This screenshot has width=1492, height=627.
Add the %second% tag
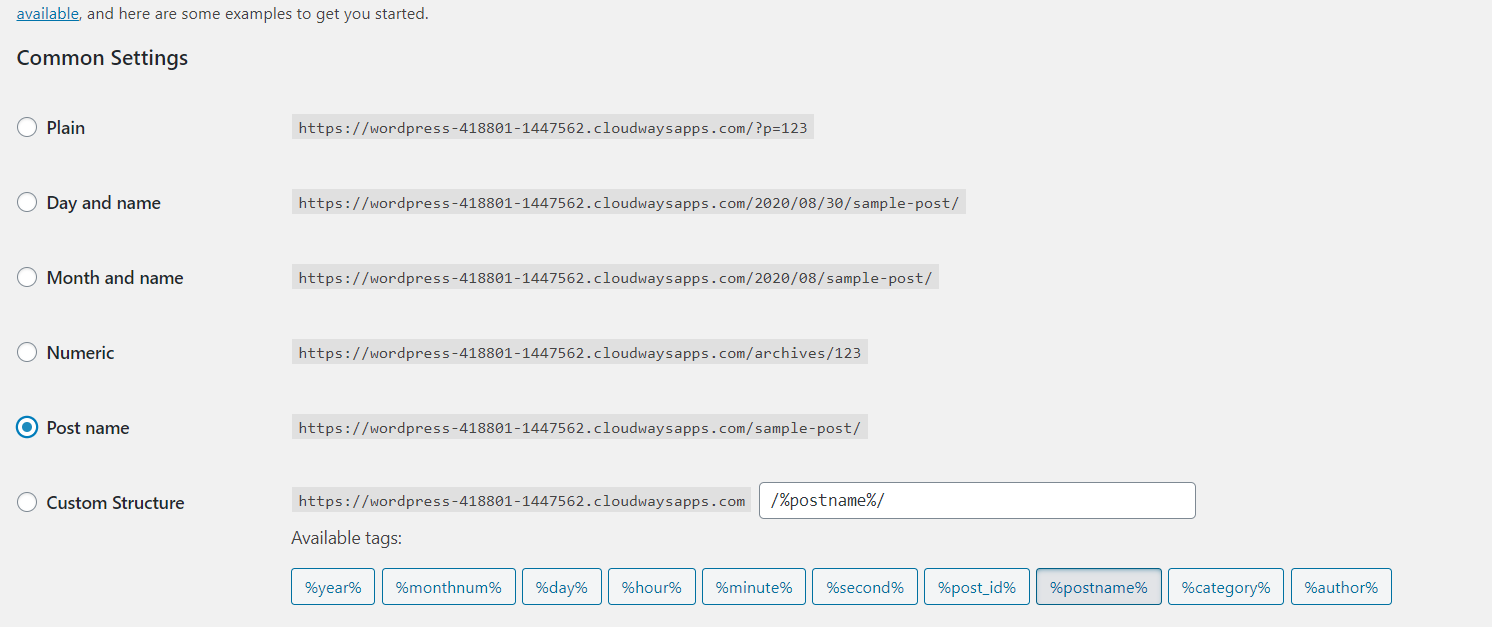click(x=864, y=587)
